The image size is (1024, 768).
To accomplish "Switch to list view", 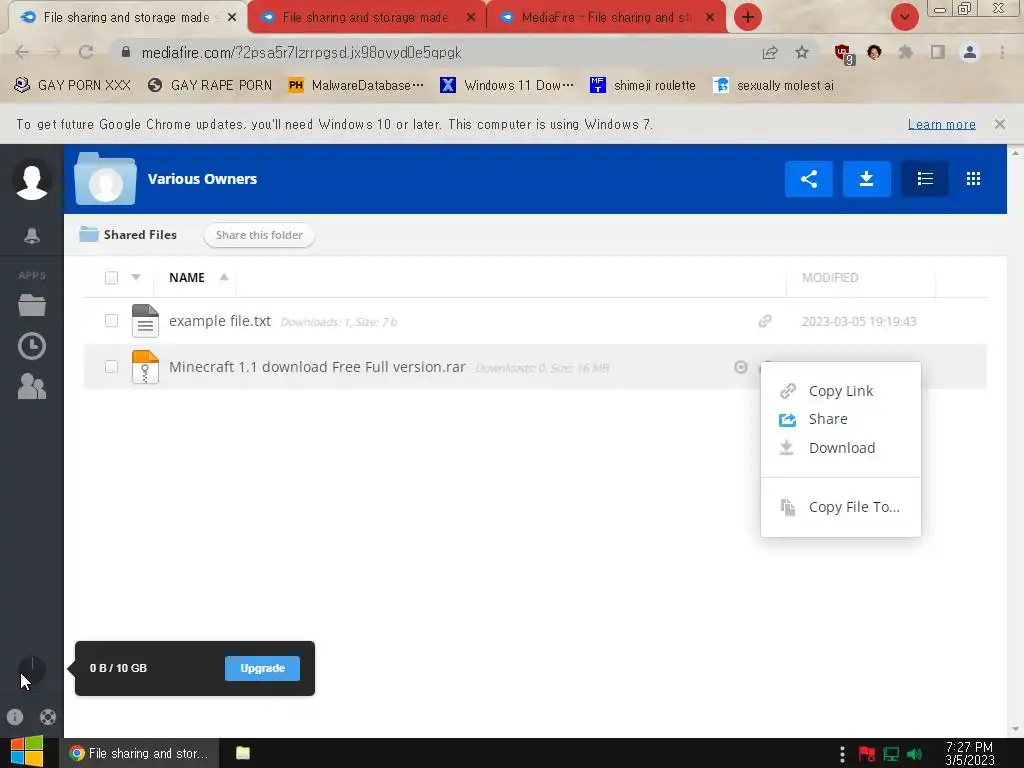I will coord(925,179).
